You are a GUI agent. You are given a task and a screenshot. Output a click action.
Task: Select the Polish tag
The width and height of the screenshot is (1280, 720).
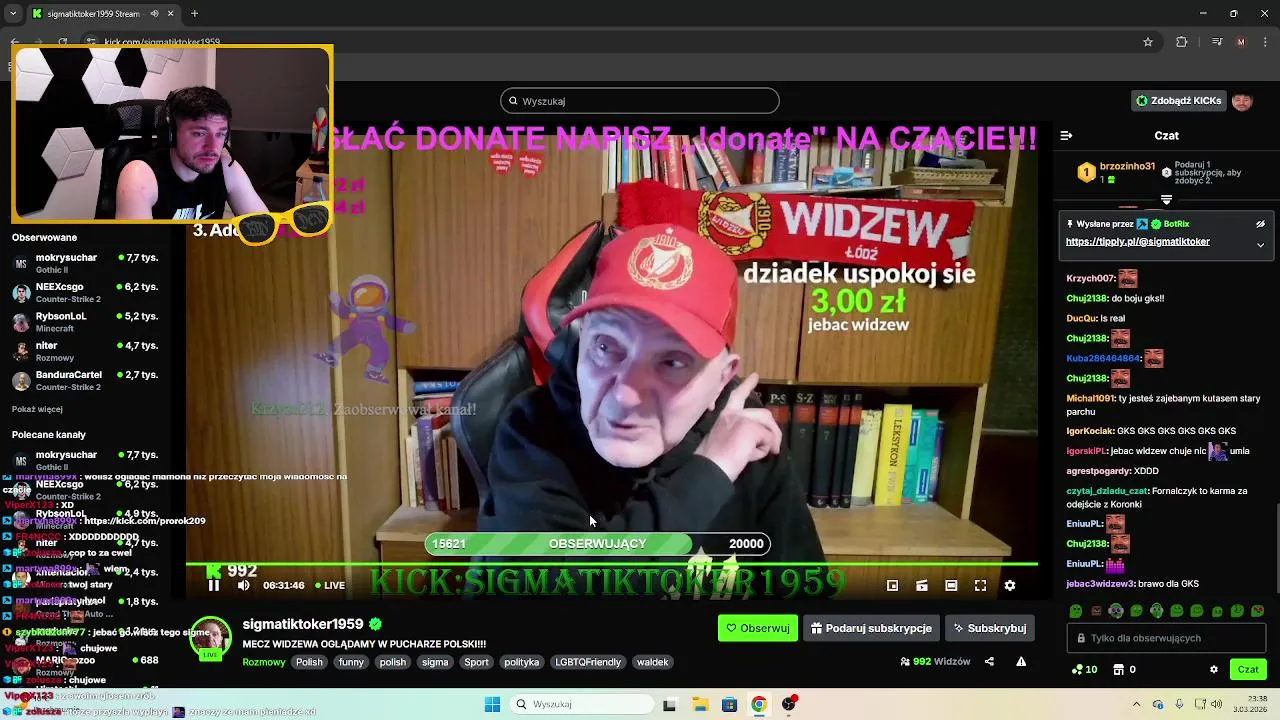pos(309,662)
